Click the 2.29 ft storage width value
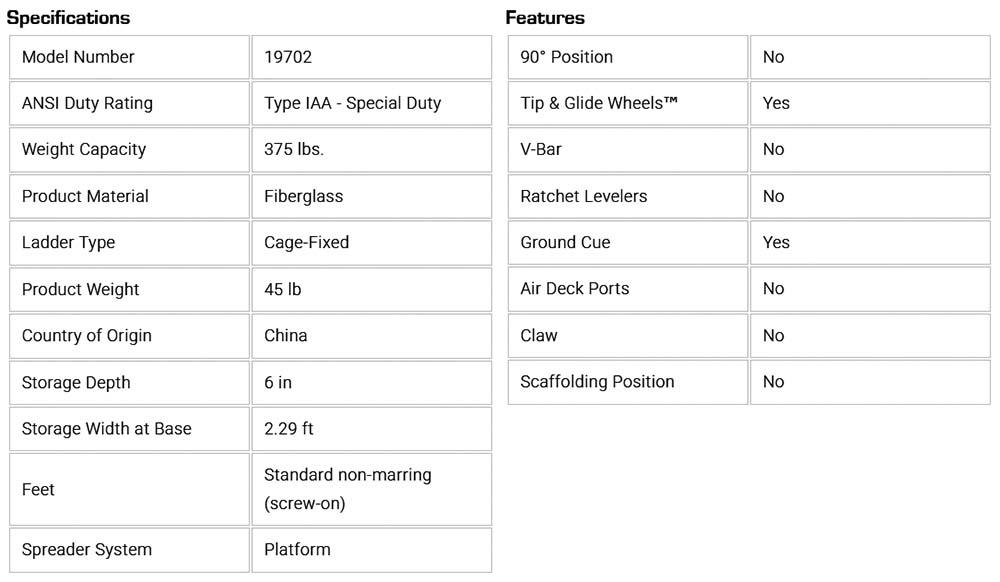 288,429
